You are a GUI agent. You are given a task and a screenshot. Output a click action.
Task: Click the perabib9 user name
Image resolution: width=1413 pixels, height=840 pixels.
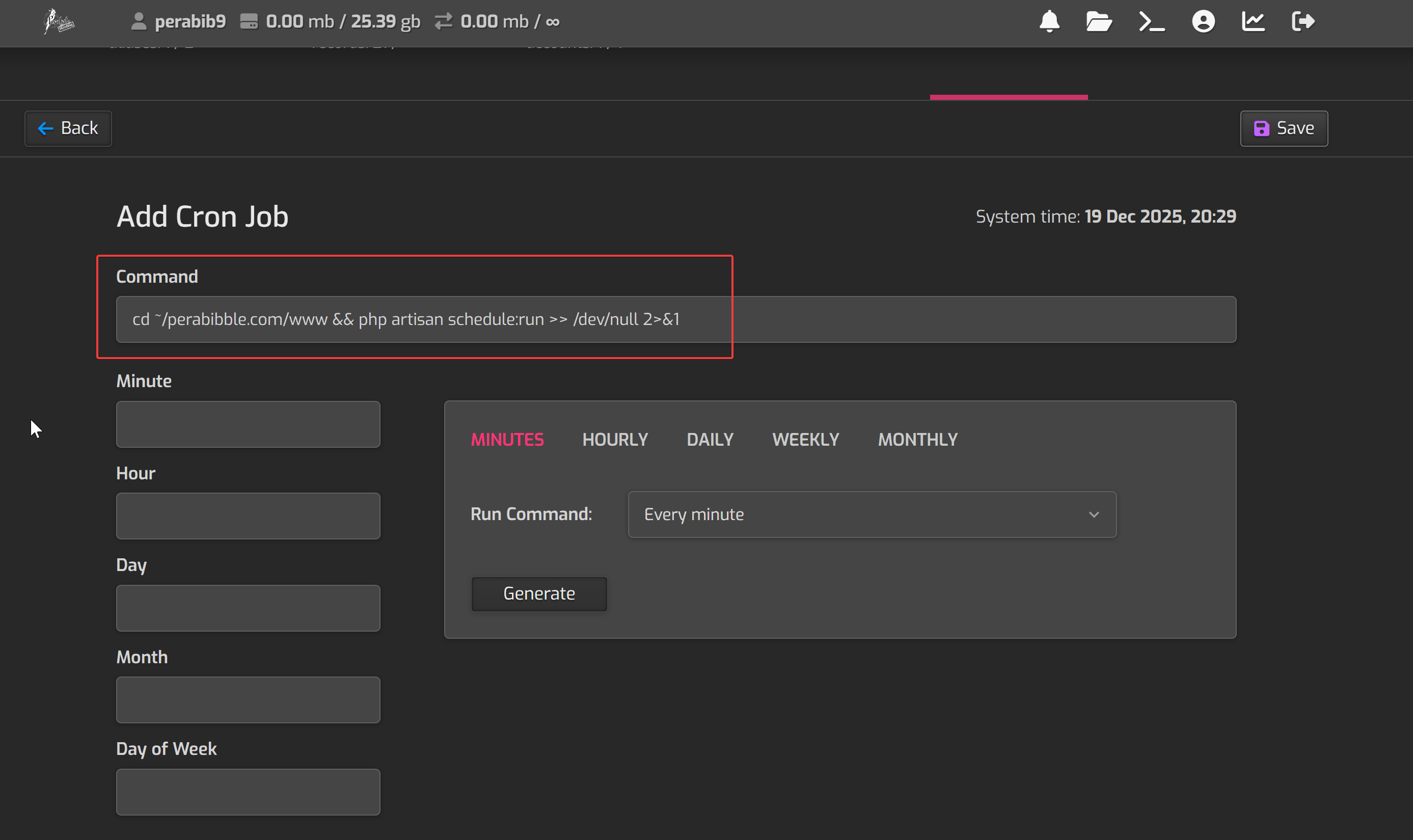(x=189, y=21)
